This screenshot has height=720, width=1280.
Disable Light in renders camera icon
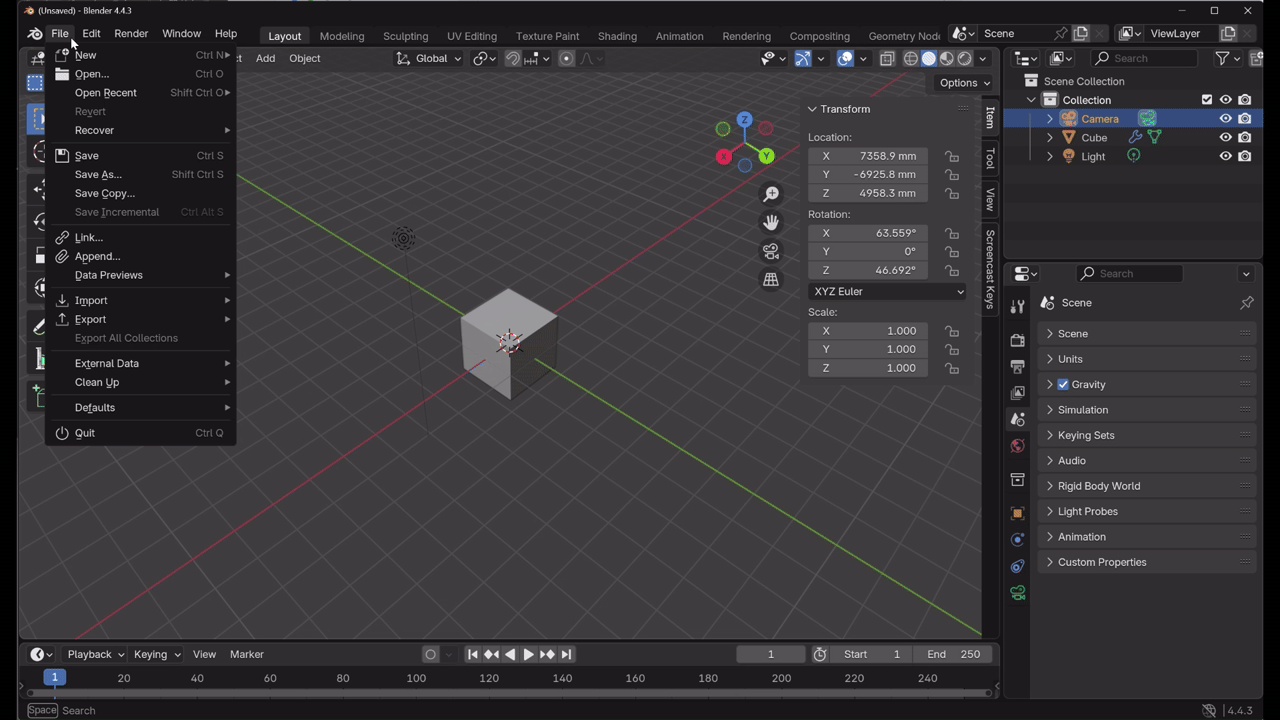coord(1245,157)
